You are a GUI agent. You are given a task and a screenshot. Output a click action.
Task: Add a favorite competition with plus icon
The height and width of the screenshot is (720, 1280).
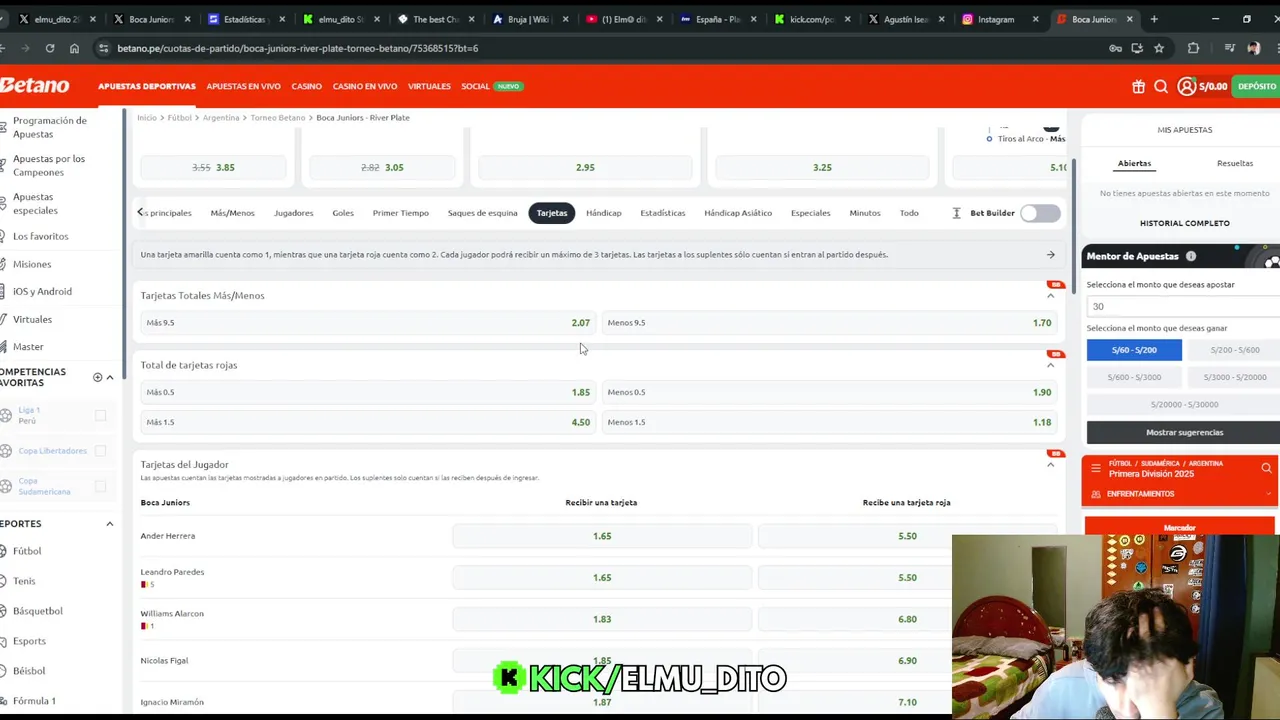pos(97,377)
